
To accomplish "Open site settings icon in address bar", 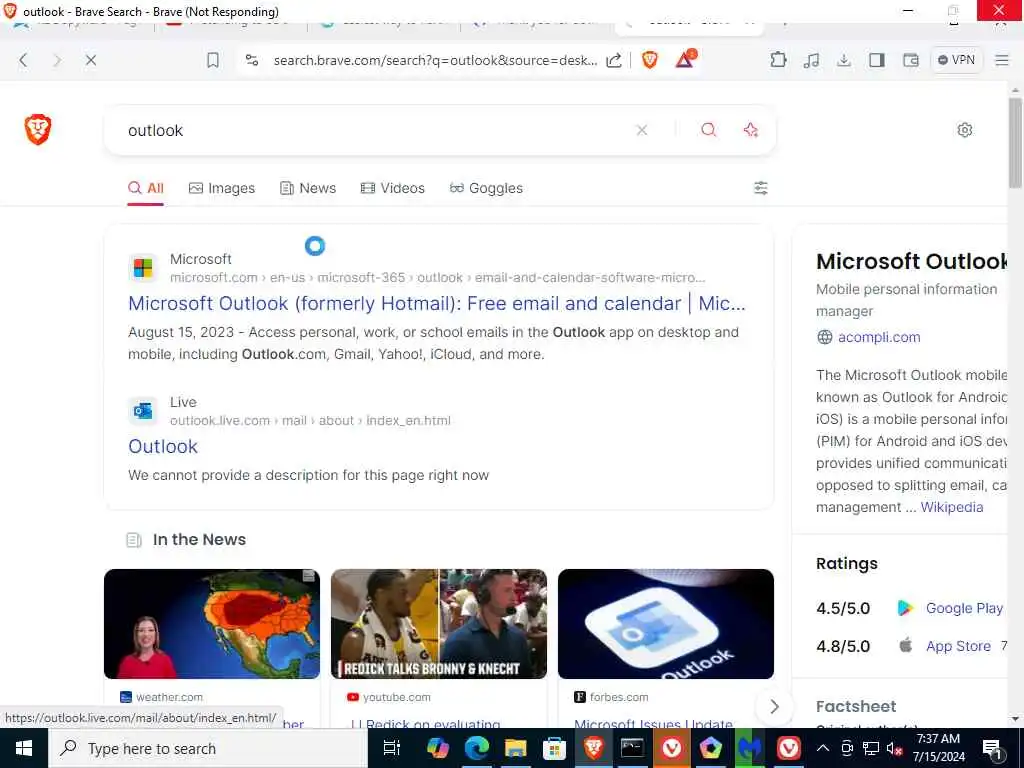I will [x=251, y=60].
